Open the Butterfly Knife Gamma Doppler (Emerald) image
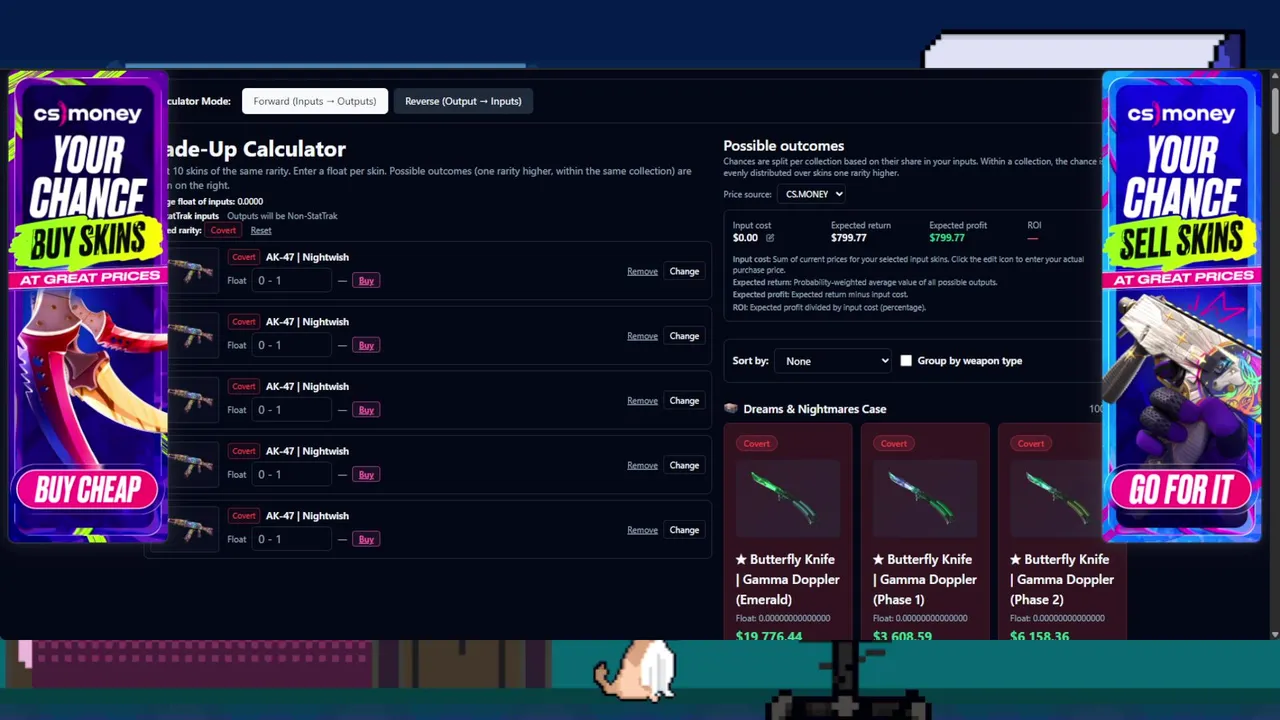1280x720 pixels. coord(787,498)
